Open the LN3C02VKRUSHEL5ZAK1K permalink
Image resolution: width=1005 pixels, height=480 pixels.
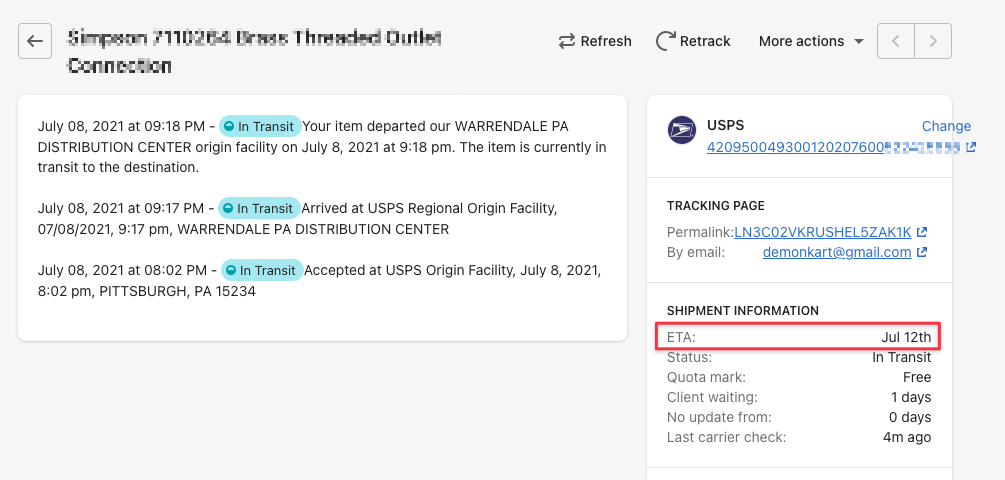(x=822, y=231)
